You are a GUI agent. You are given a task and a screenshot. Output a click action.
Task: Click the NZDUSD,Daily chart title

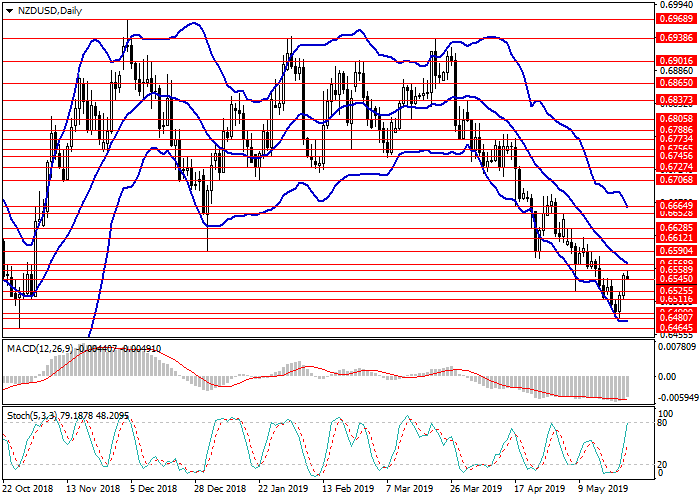52,10
